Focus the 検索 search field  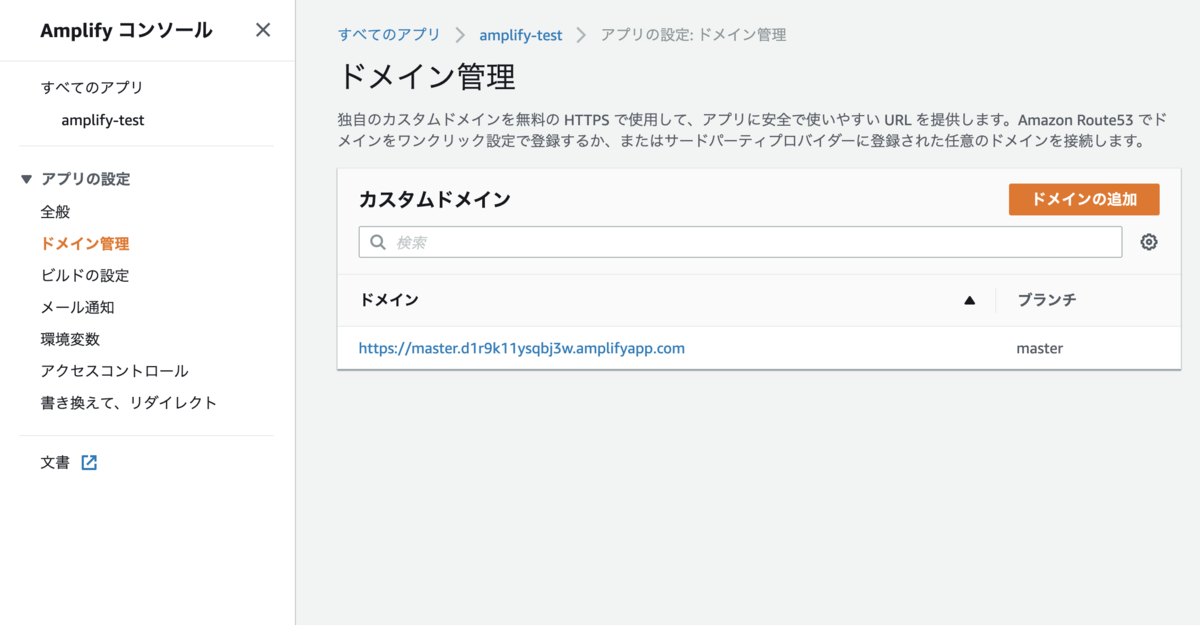coord(740,242)
